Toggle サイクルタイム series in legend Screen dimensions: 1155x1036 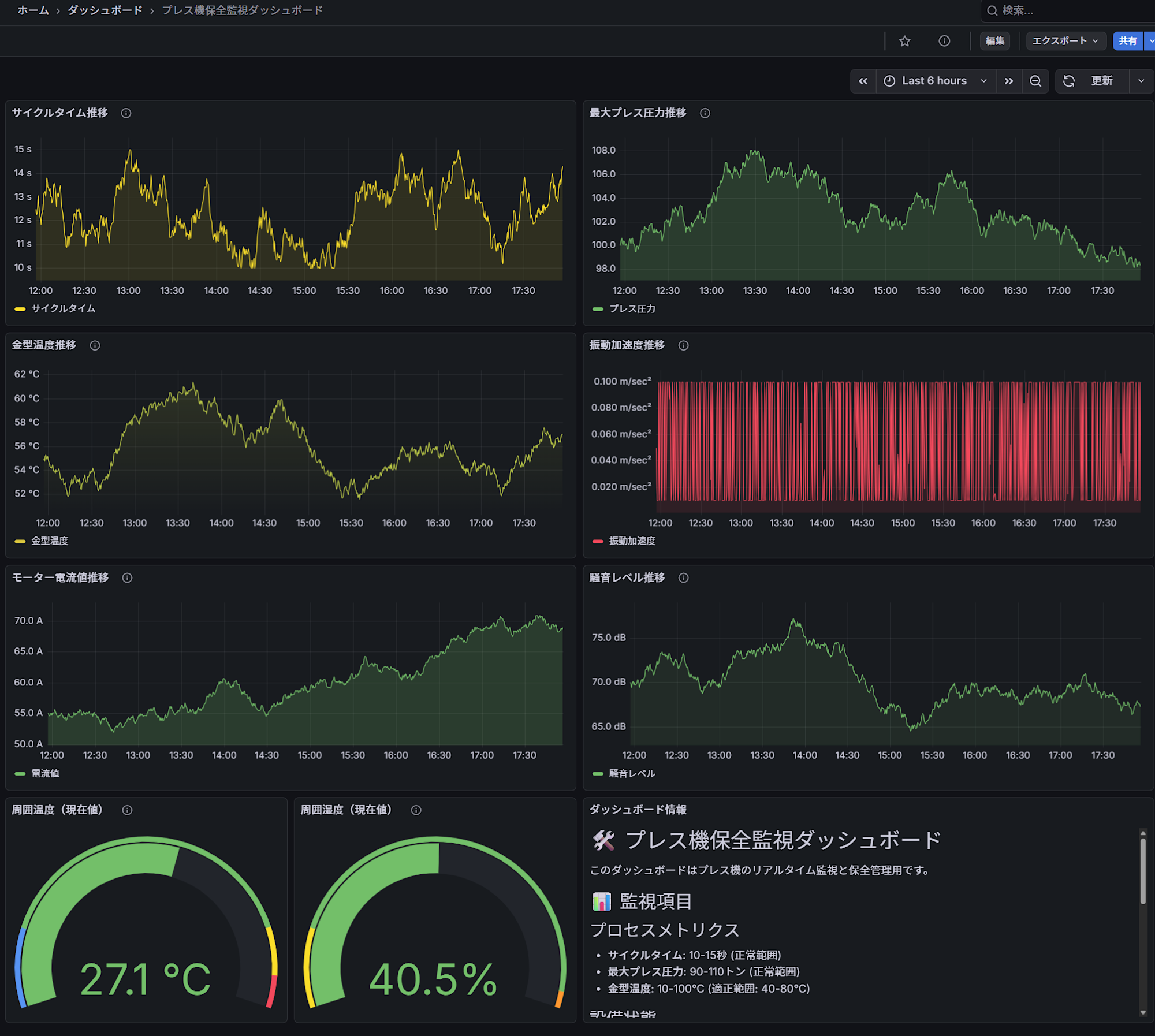63,309
